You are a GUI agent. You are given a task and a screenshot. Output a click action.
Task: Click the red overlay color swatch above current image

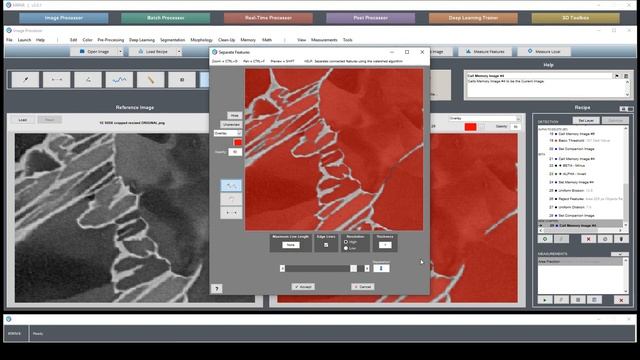(x=470, y=127)
